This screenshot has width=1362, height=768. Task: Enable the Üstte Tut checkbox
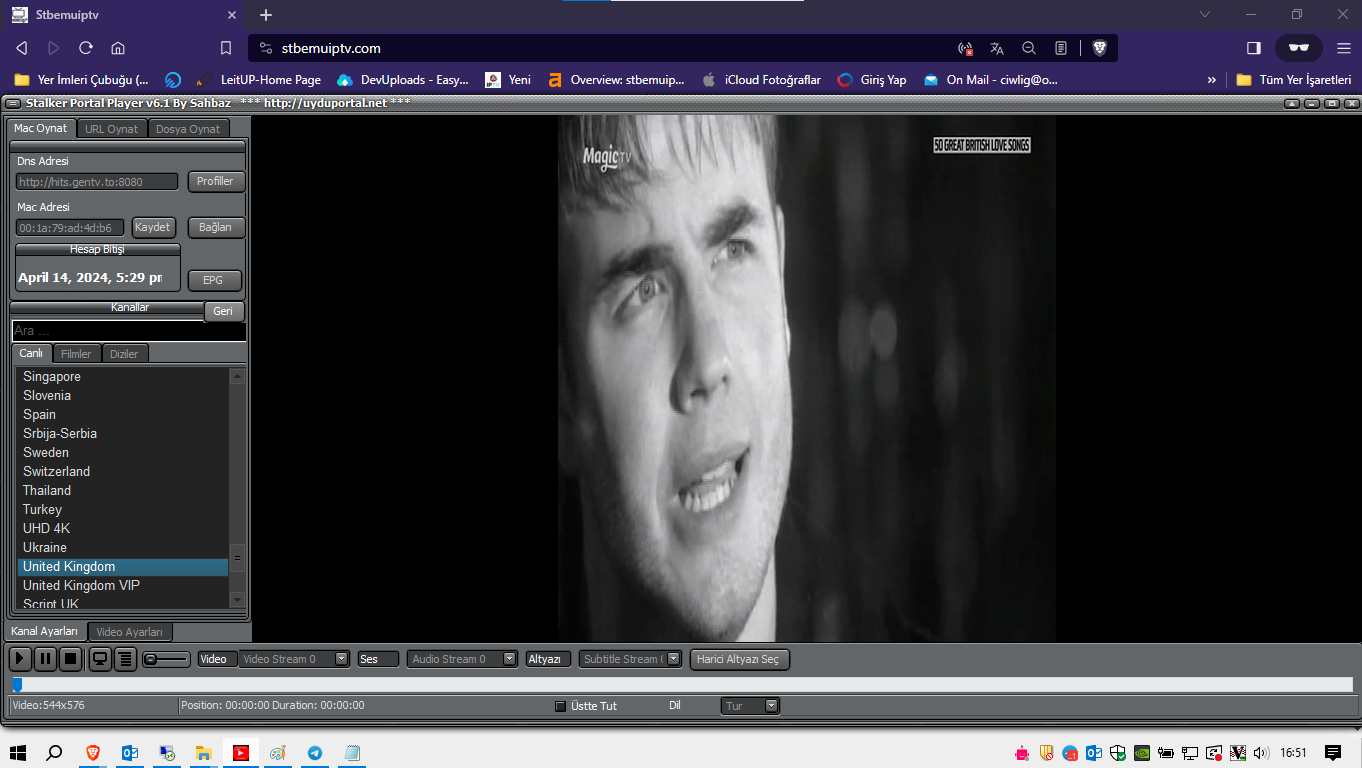[x=560, y=706]
